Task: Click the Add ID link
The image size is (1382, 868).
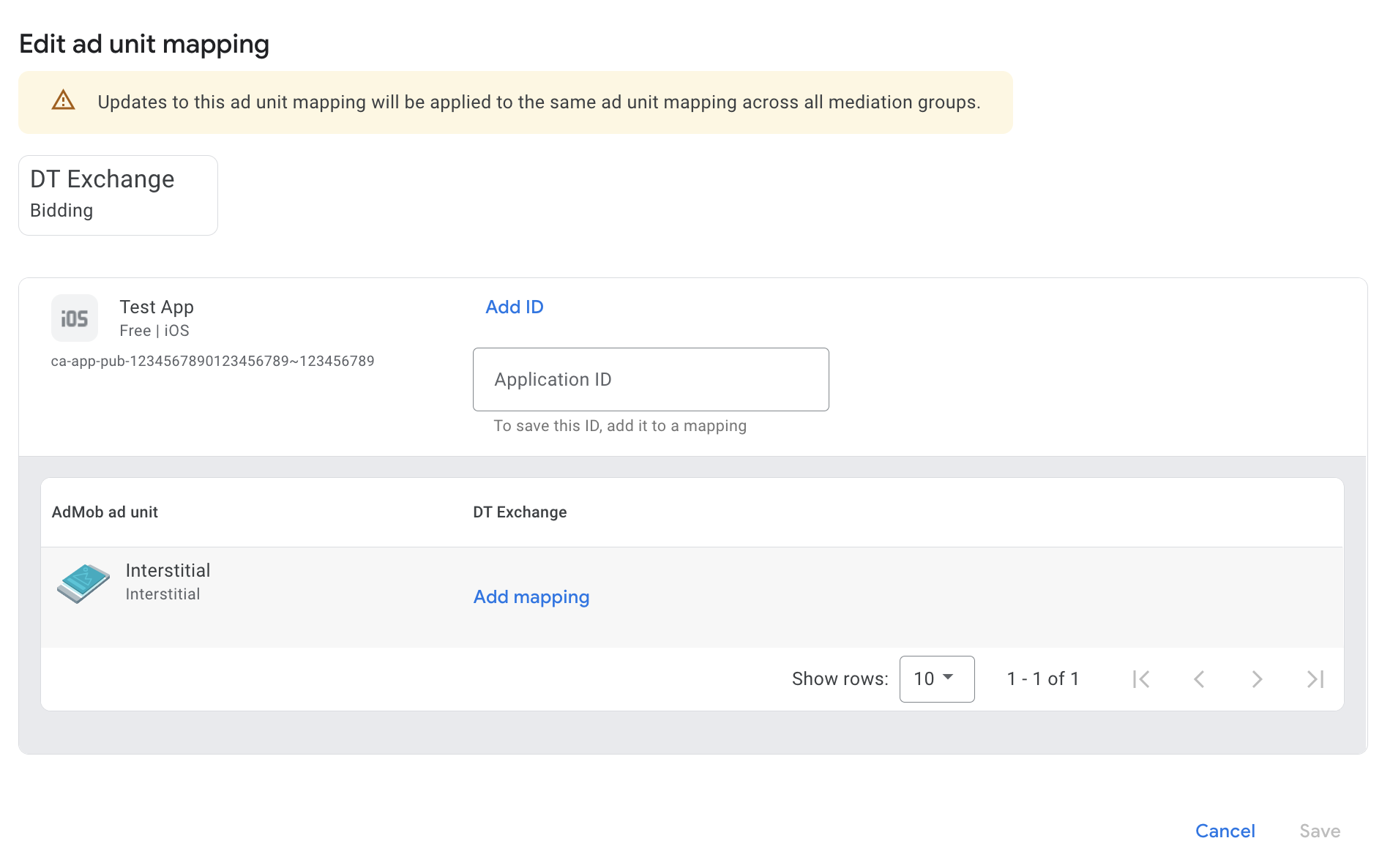Action: 515,307
